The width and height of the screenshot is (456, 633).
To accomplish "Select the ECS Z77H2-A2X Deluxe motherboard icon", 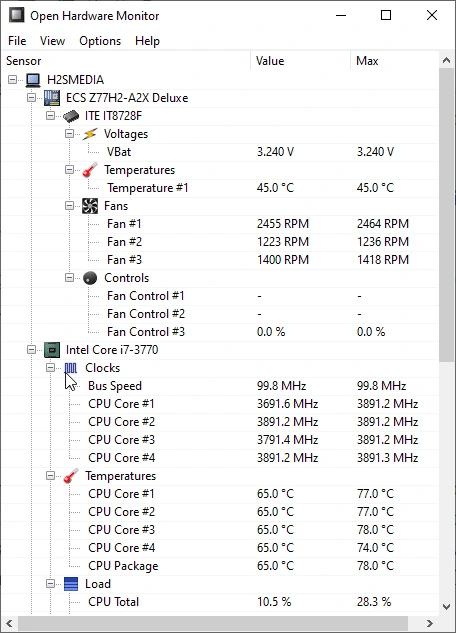I will pyautogui.click(x=52, y=98).
